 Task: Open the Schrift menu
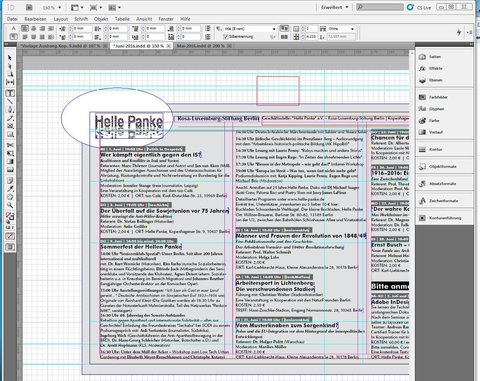[x=81, y=19]
